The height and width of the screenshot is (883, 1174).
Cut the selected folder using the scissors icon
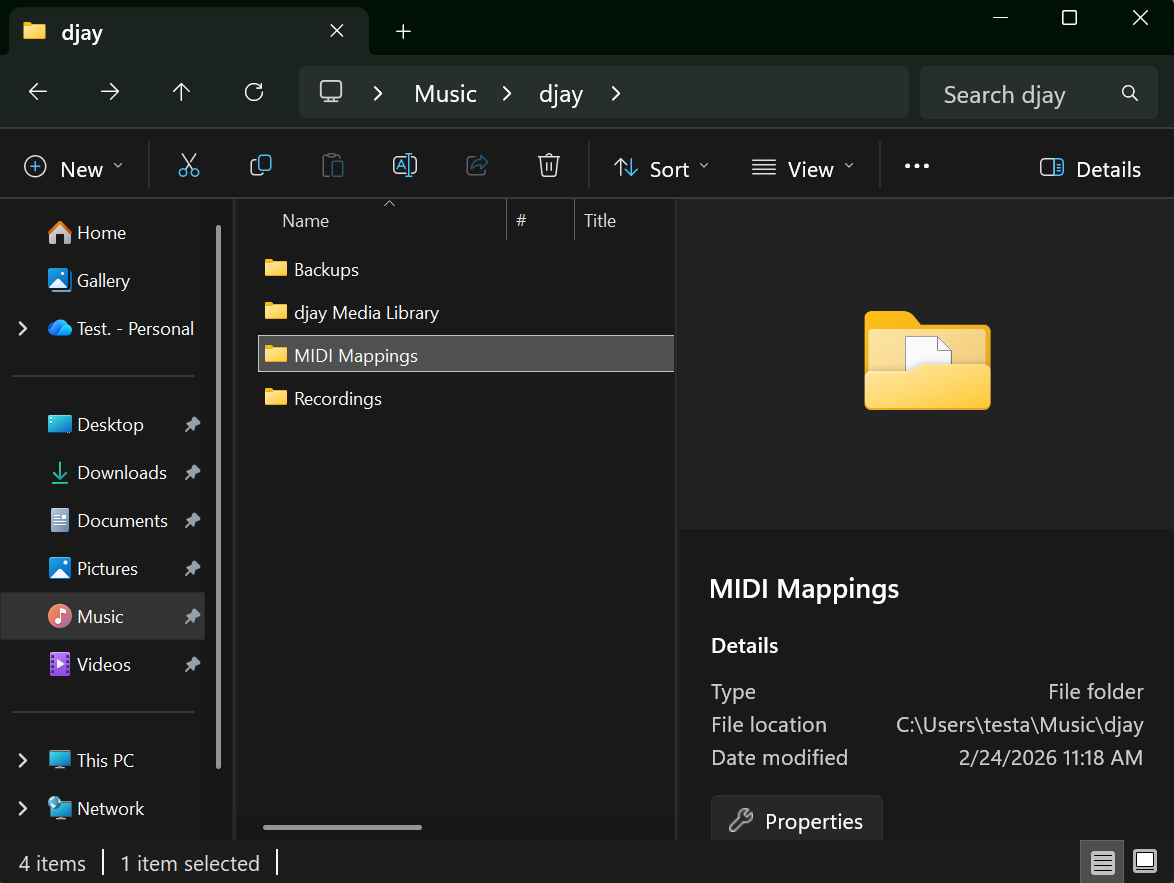click(x=189, y=165)
